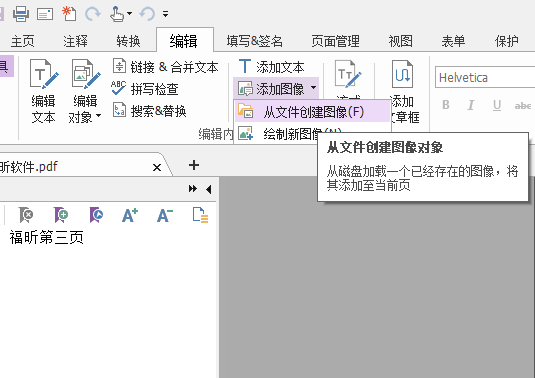This screenshot has height=378, width=535.
Task: Open the 页面管理 ribbon tab
Action: pyautogui.click(x=335, y=41)
